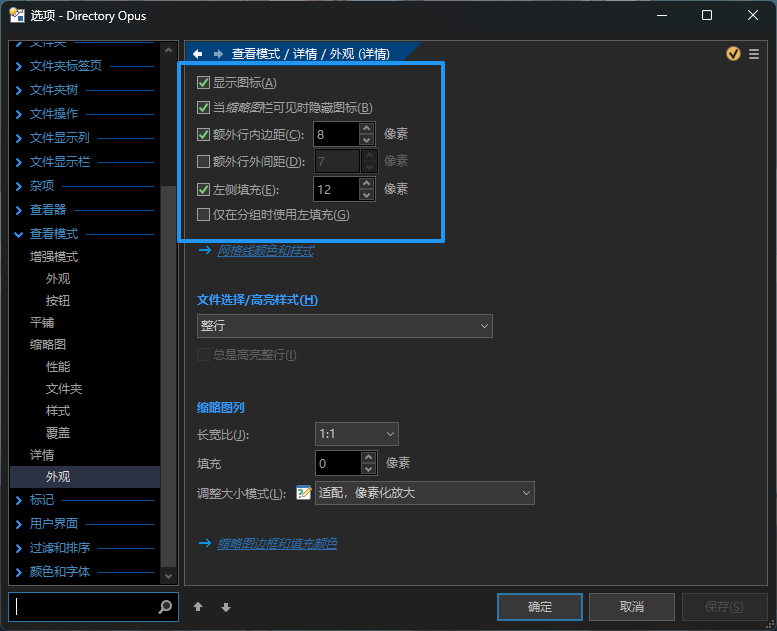Open the 整行 highlight style dropdown
The height and width of the screenshot is (631, 777).
point(345,326)
